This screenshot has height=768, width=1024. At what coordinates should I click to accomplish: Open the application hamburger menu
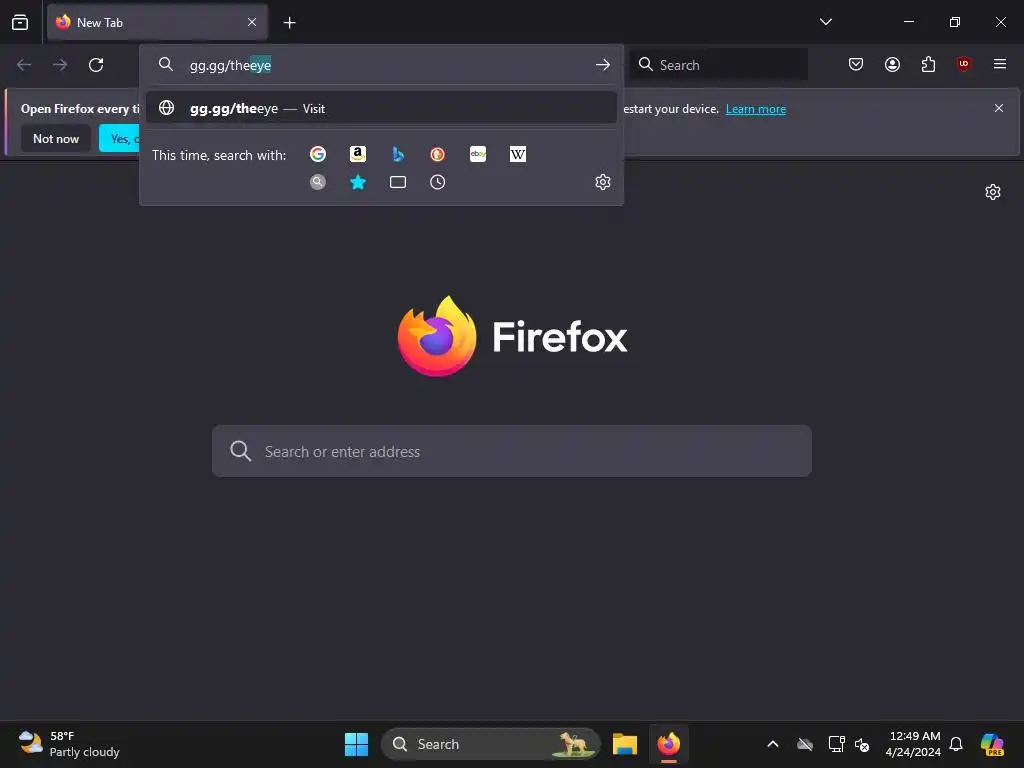coord(1000,64)
